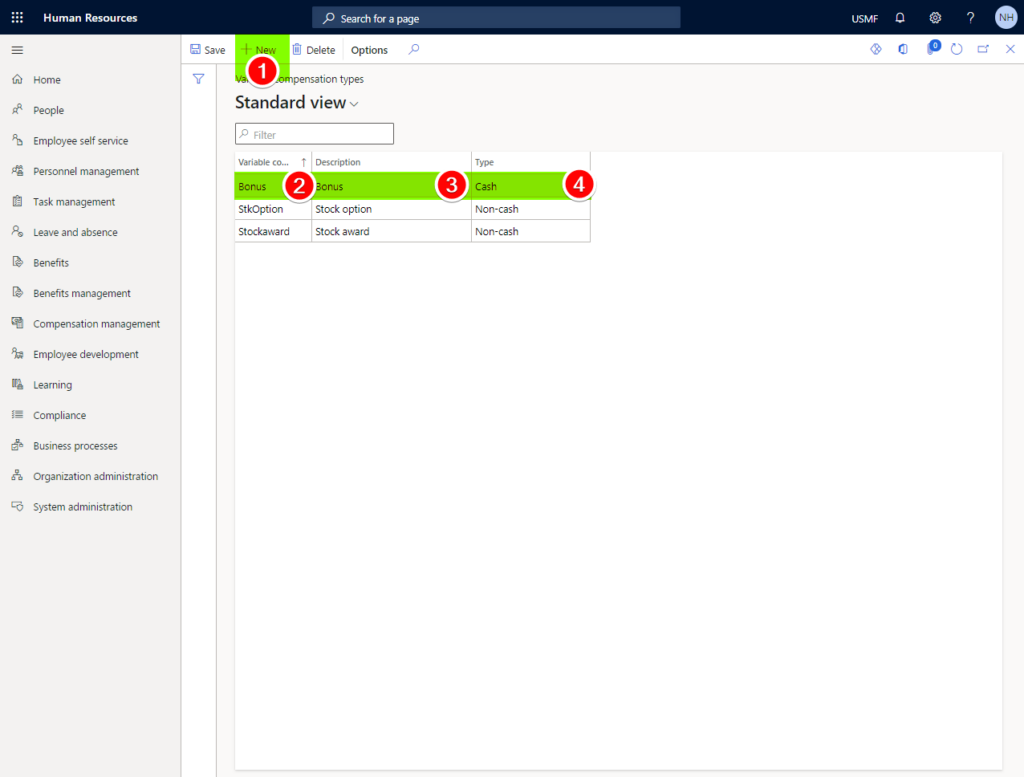Image resolution: width=1024 pixels, height=777 pixels.
Task: Open the personalize-page diamond icon
Action: pyautogui.click(x=876, y=49)
